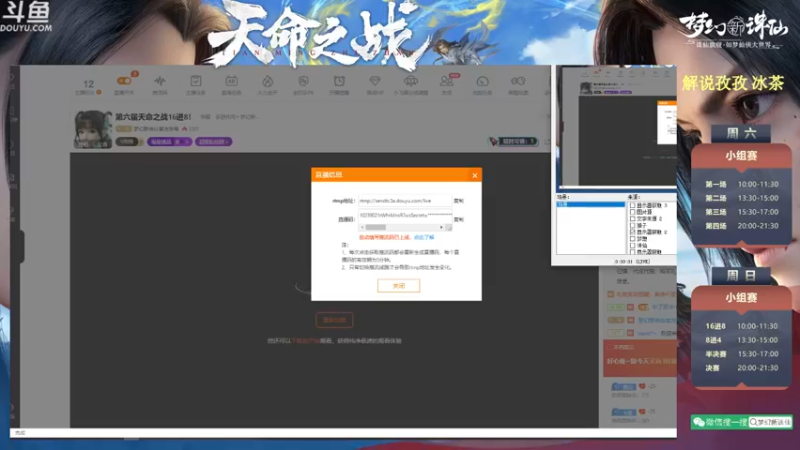800x450 pixels.
Task: Expand the first purple pill under title
Action: coord(169,141)
